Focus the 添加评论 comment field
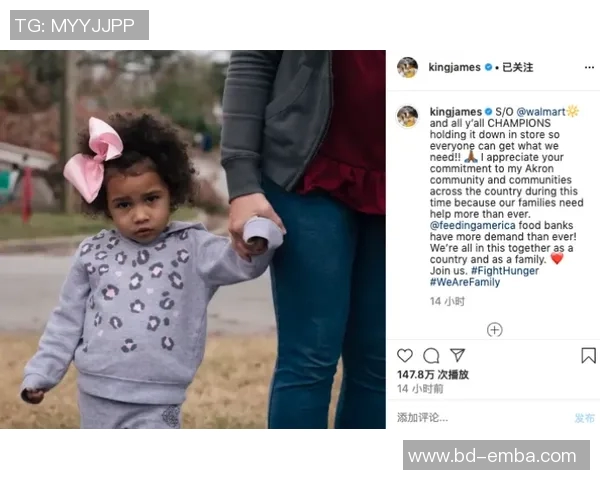The height and width of the screenshot is (480, 600). coord(482,417)
